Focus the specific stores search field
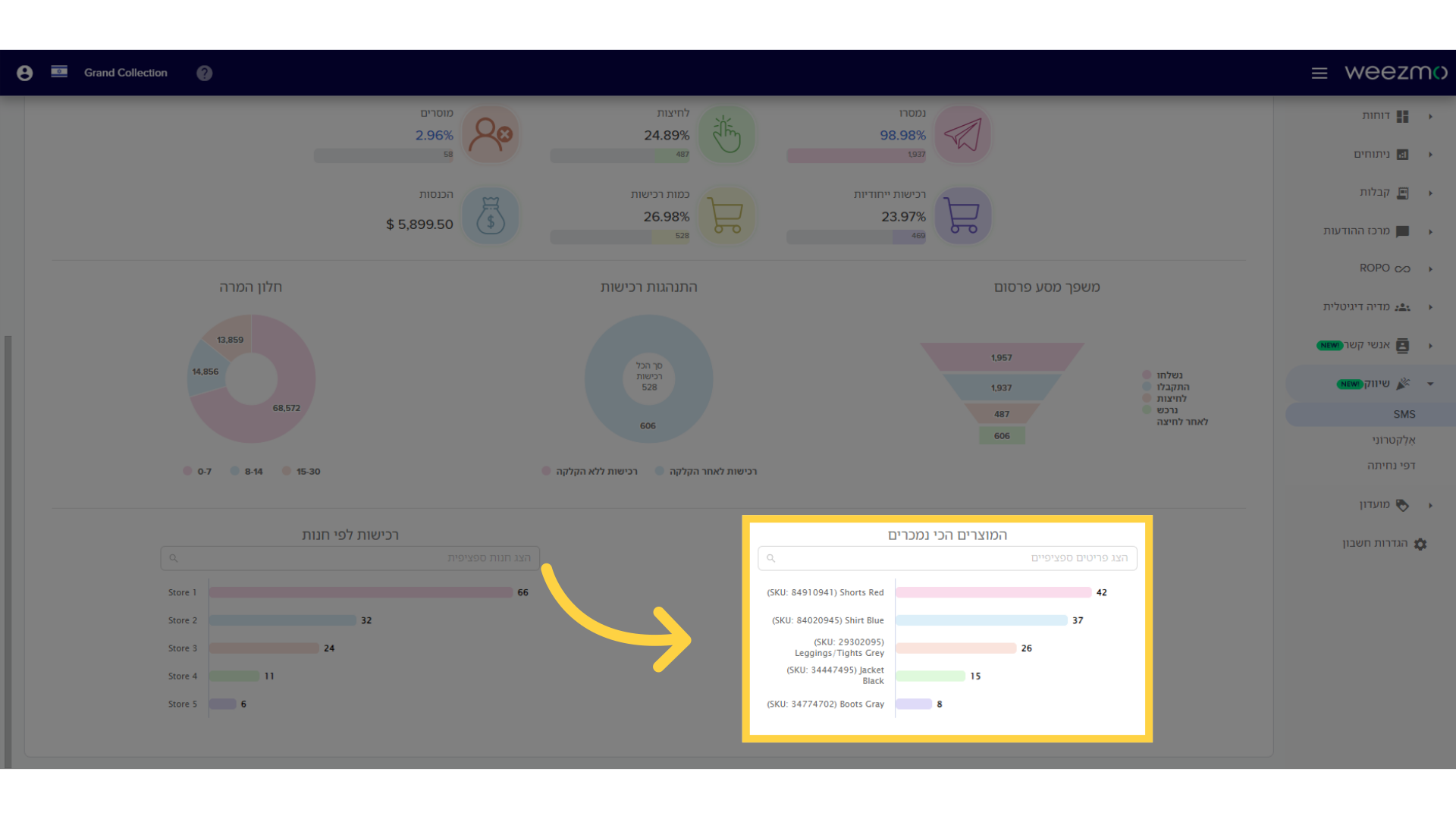 (x=350, y=558)
